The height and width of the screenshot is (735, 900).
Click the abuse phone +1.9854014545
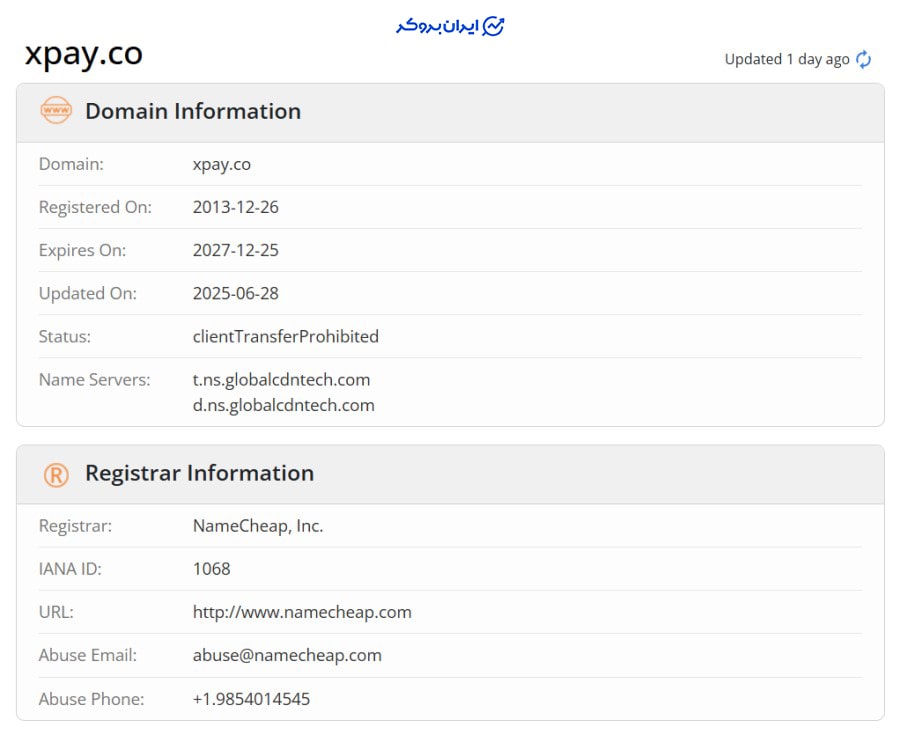coord(251,699)
